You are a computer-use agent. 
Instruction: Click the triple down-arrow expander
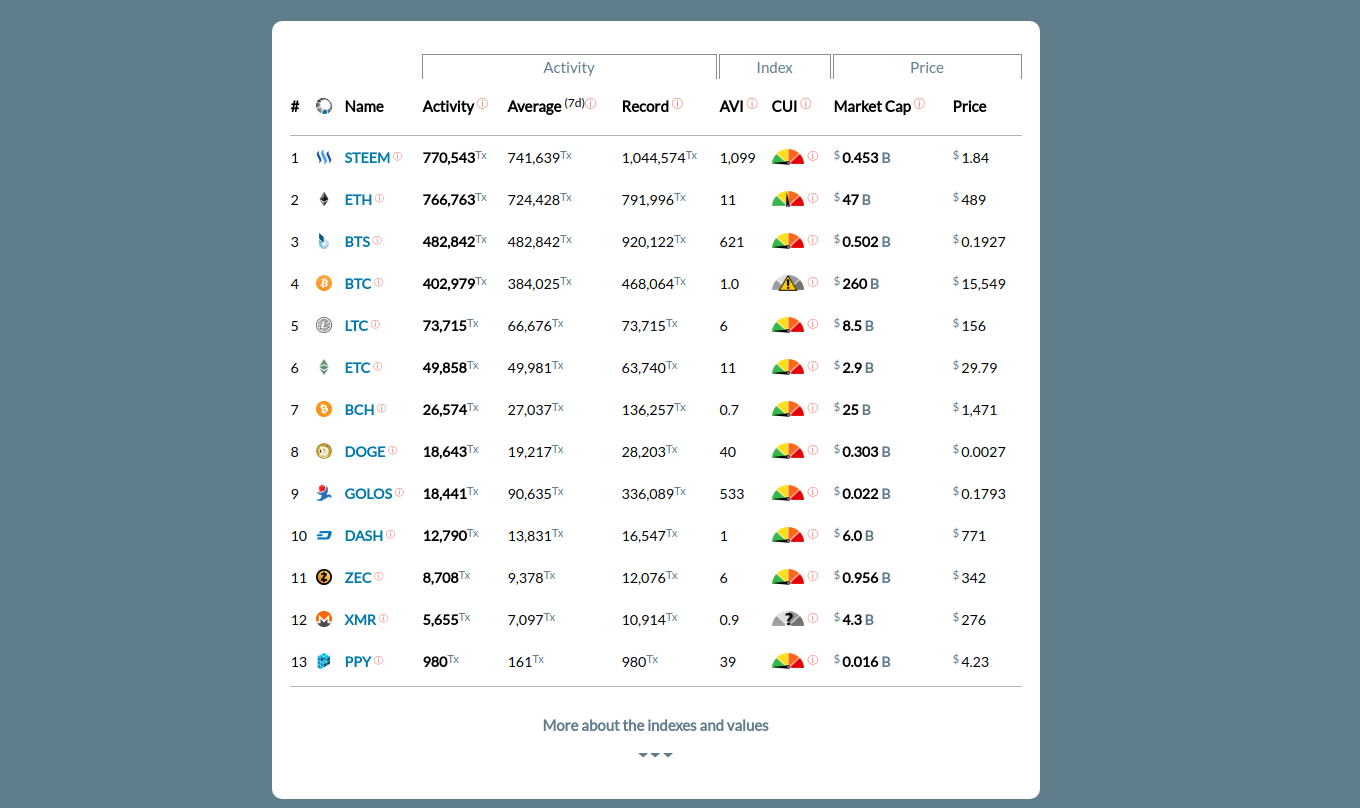(x=656, y=755)
